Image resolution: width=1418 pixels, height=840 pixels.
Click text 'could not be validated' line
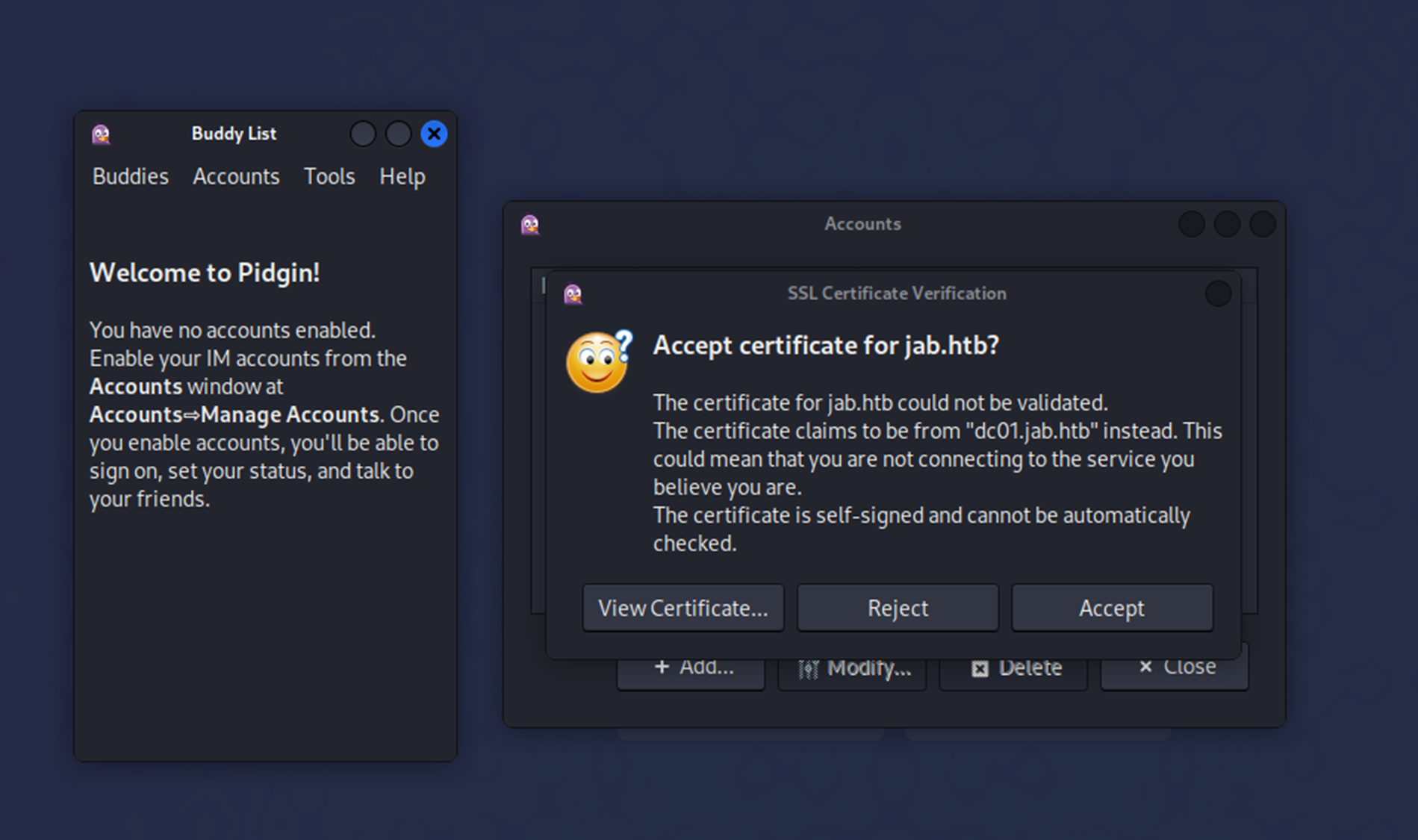click(x=880, y=403)
